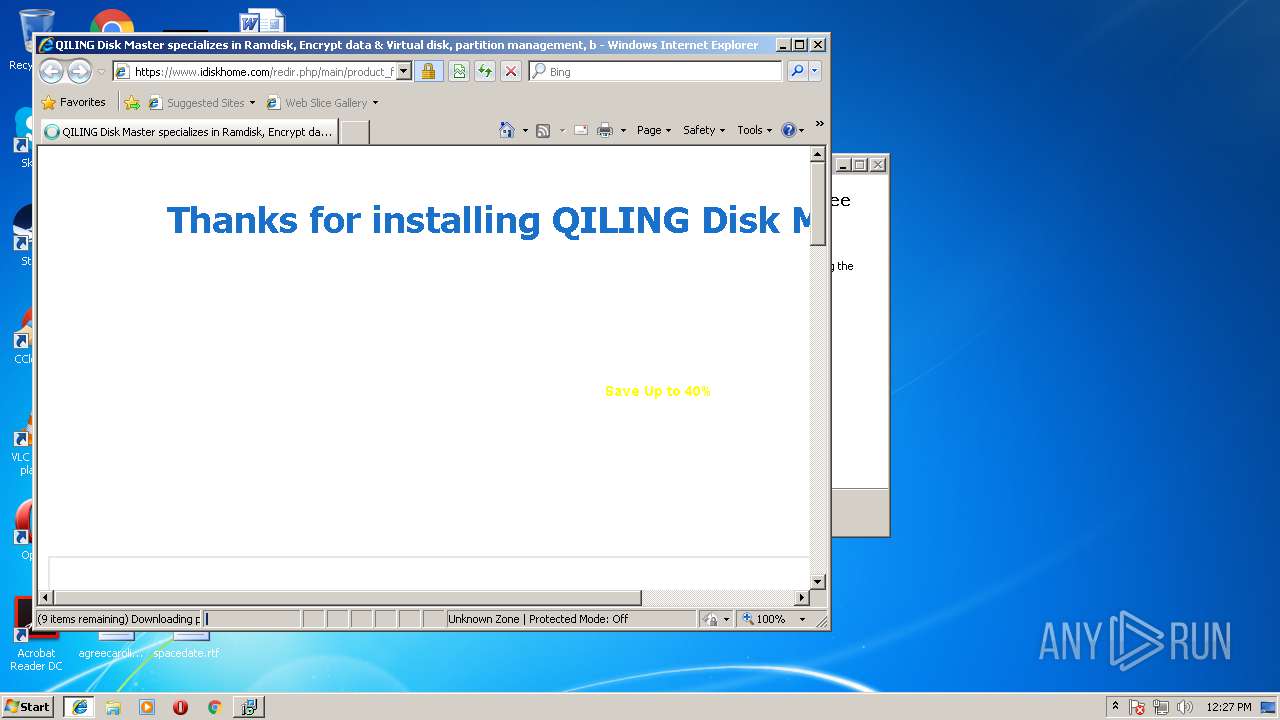Expand Home button dropdown arrow
This screenshot has height=720, width=1280.
click(525, 130)
